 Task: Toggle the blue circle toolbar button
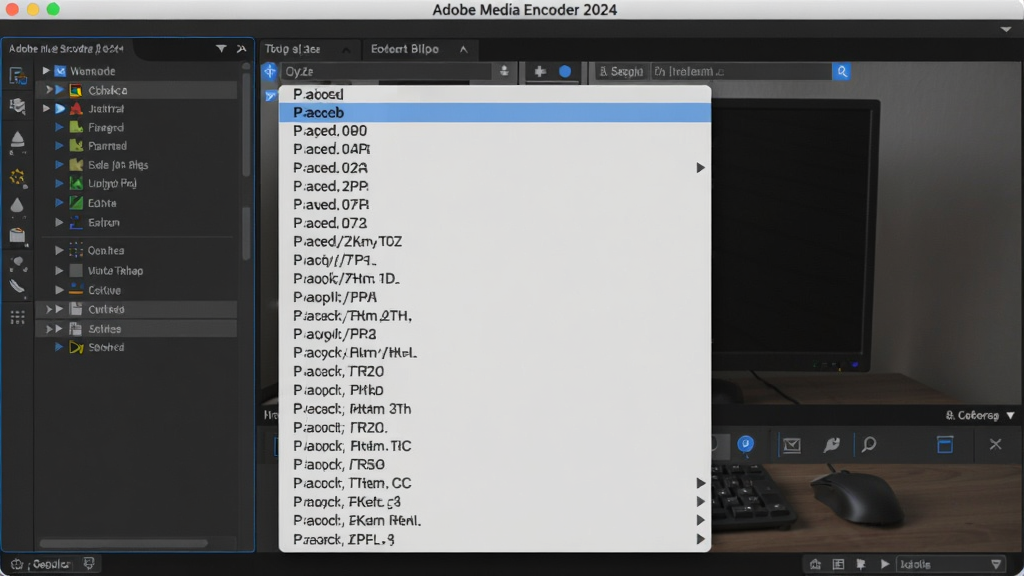[565, 71]
